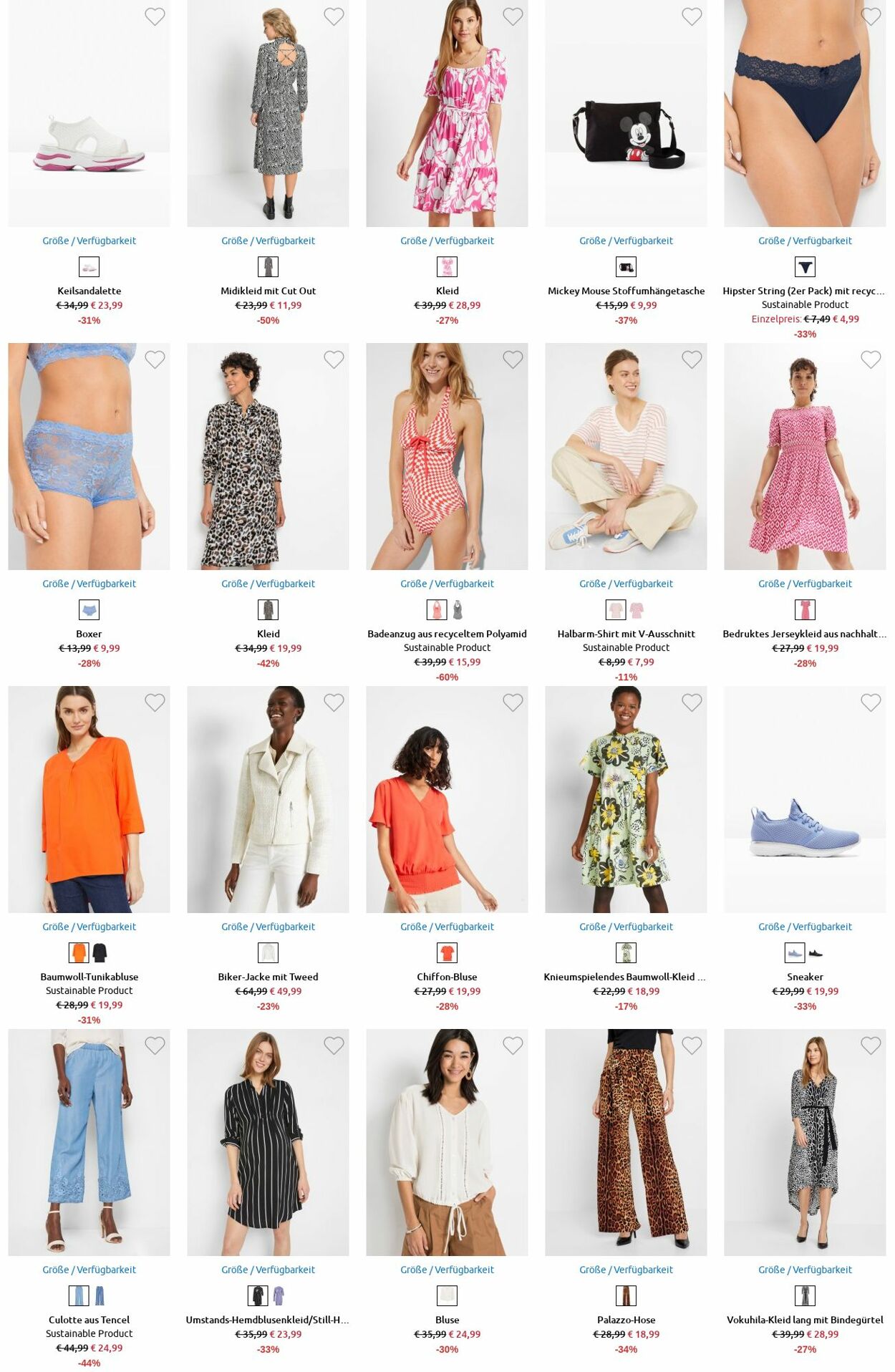View the pink floral Kleid product image
The width and height of the screenshot is (895, 1372).
[447, 114]
